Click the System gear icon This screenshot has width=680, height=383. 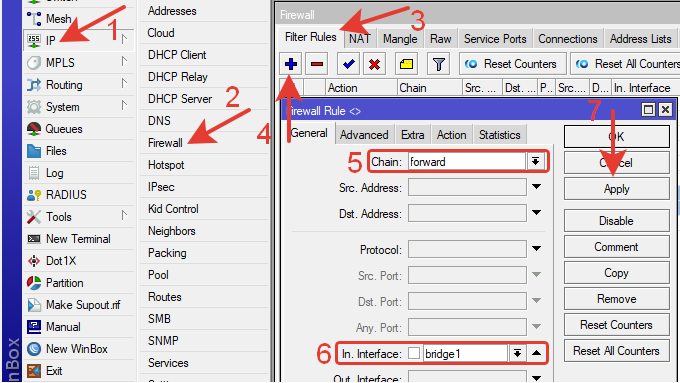[34, 107]
